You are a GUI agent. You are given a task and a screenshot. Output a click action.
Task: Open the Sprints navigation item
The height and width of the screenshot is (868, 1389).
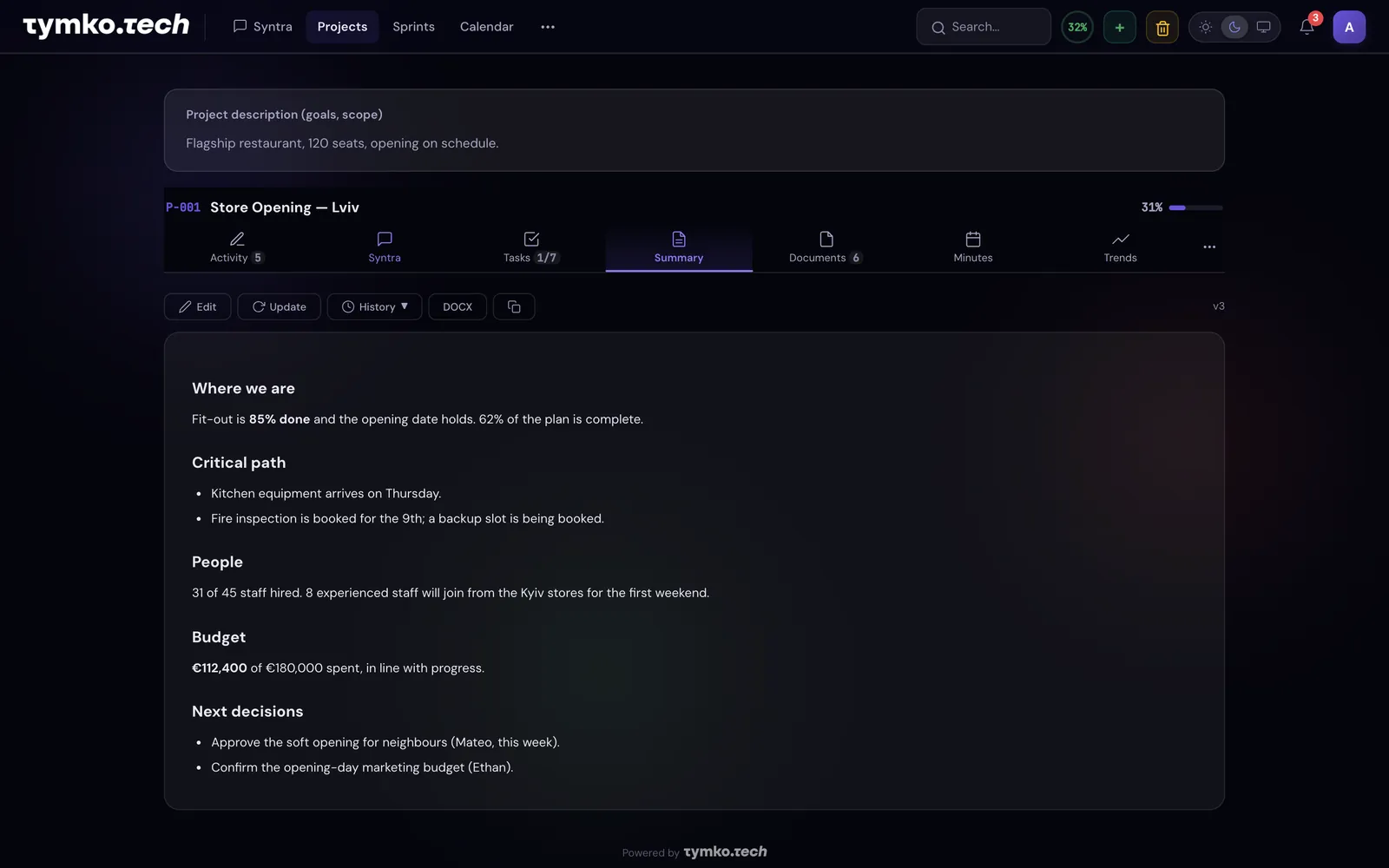(x=413, y=27)
